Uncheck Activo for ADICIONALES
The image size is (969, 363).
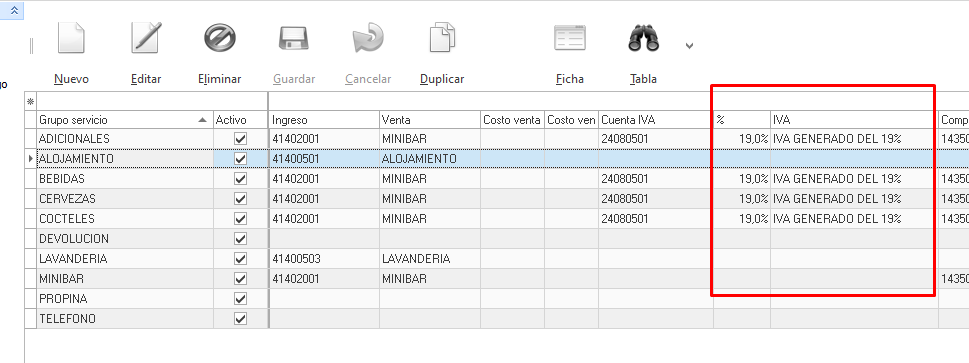point(240,139)
